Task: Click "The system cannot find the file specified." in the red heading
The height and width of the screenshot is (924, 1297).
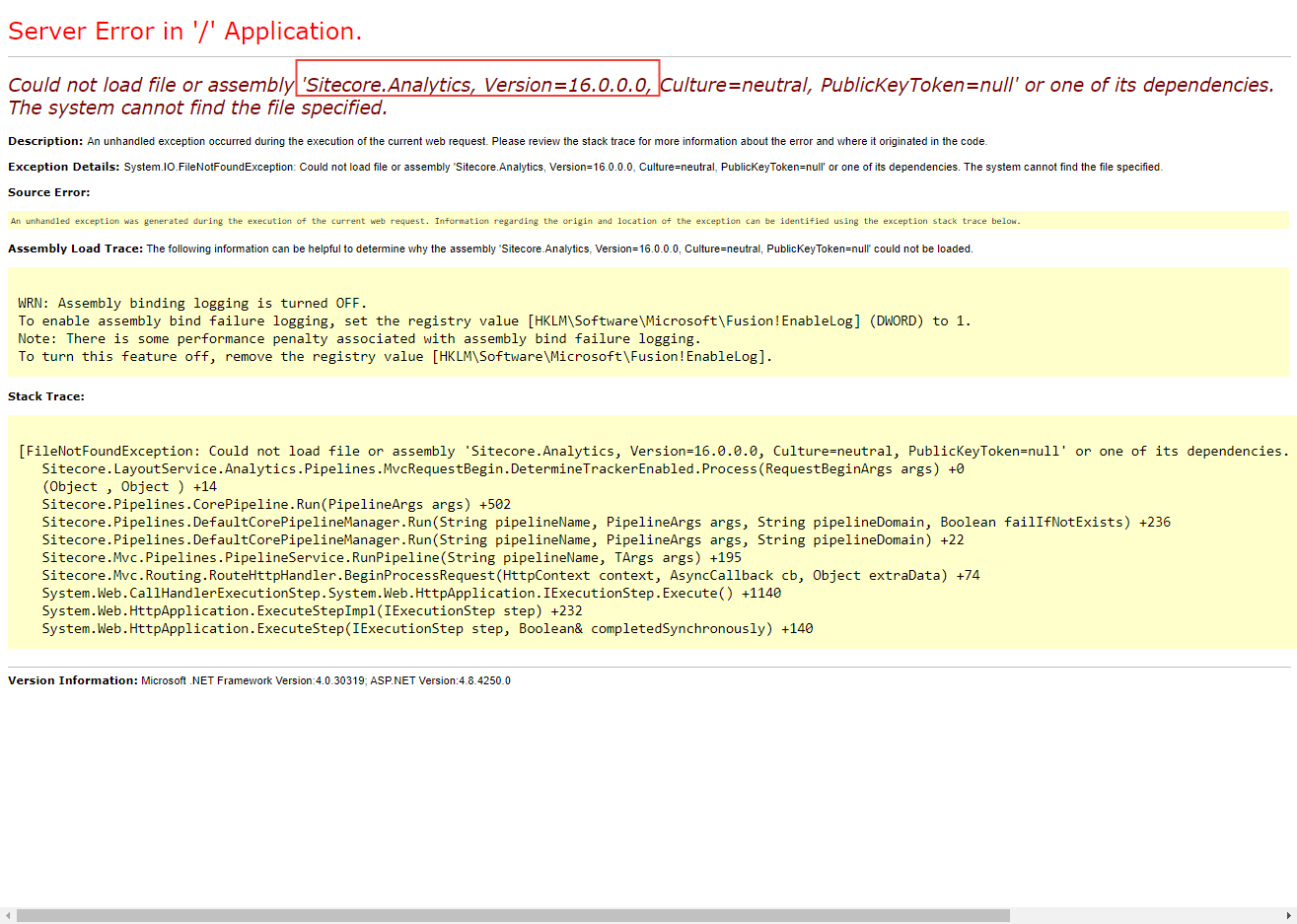Action: (197, 107)
